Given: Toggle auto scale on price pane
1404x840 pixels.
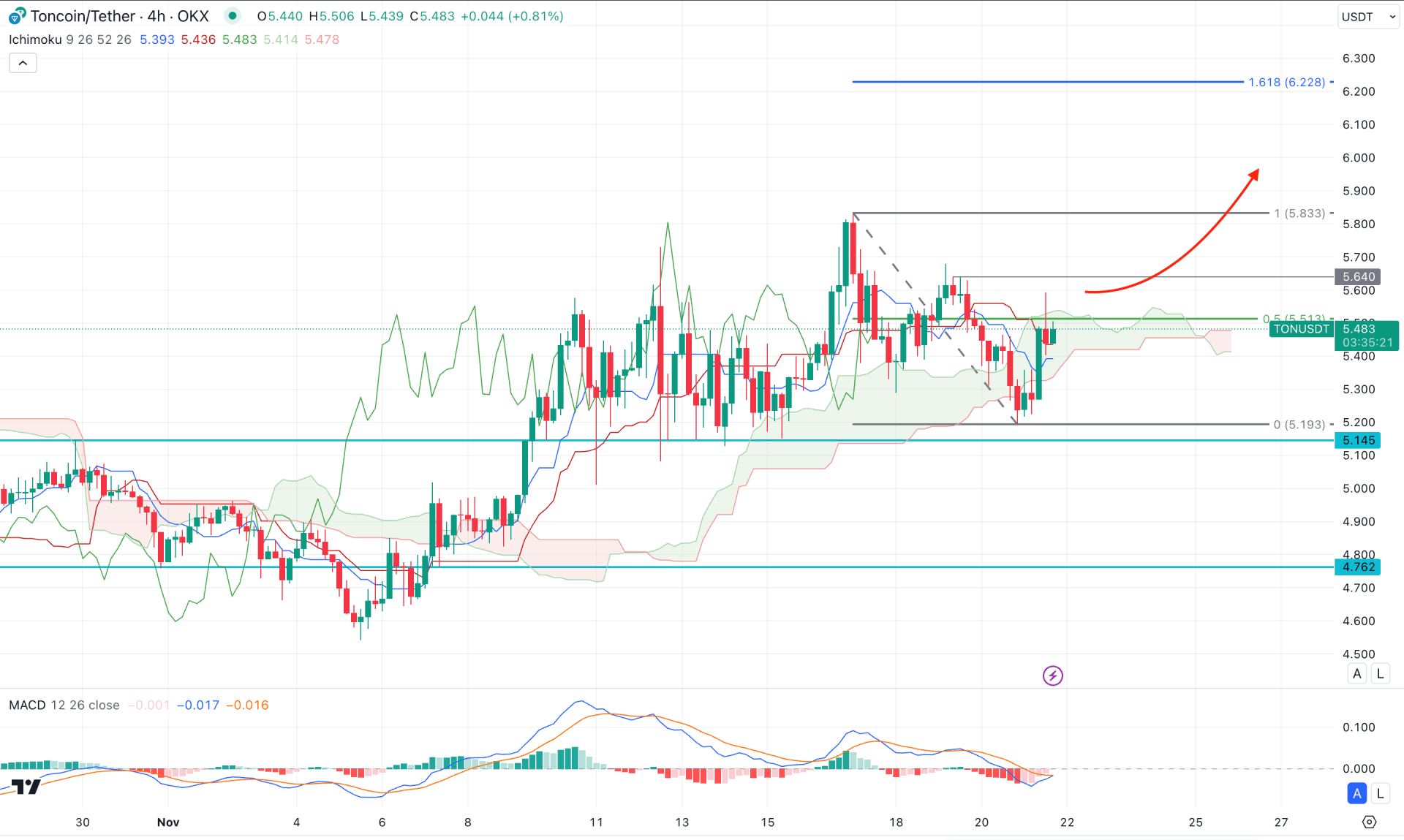Looking at the screenshot, I should pyautogui.click(x=1357, y=673).
